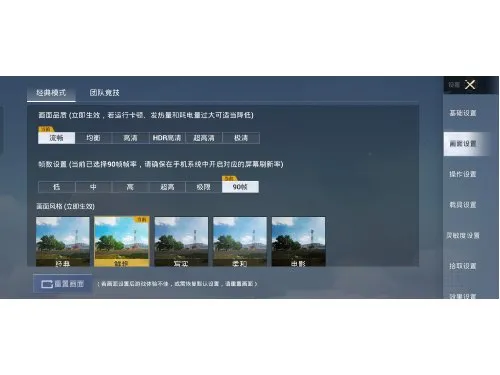Set frame rate to 超高
The height and width of the screenshot is (375, 500).
tap(167, 187)
